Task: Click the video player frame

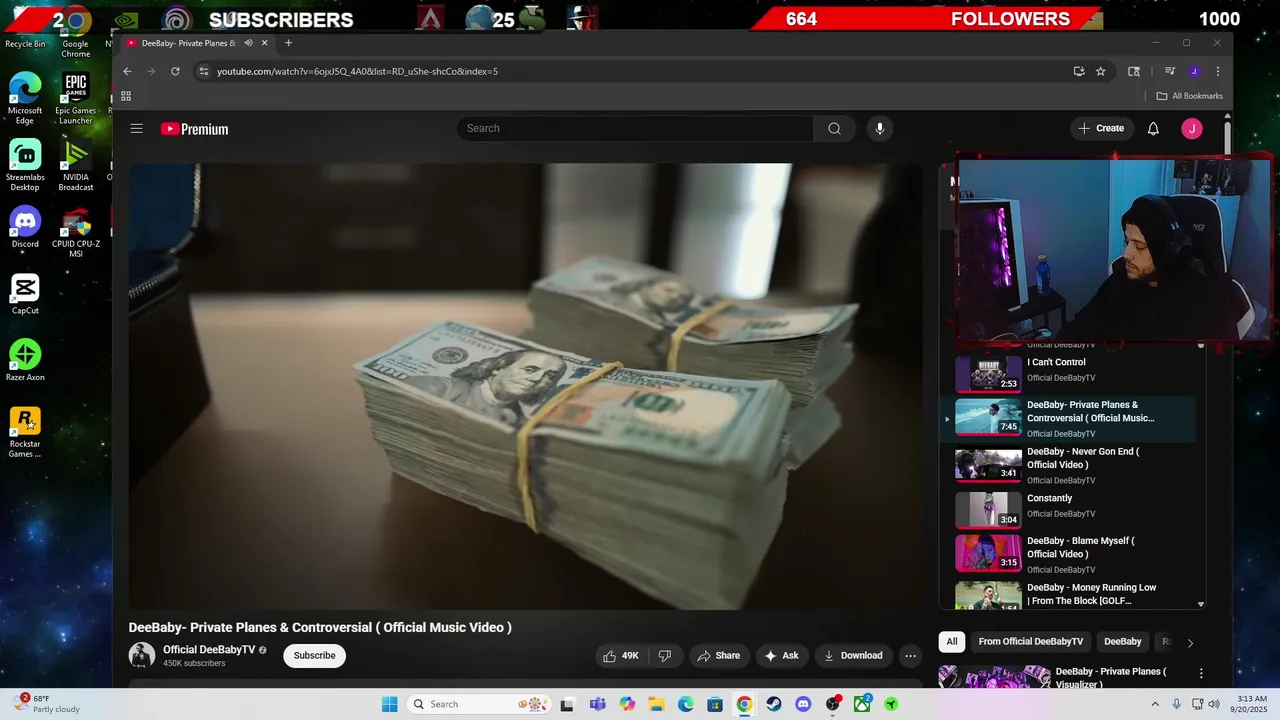Action: coord(525,386)
